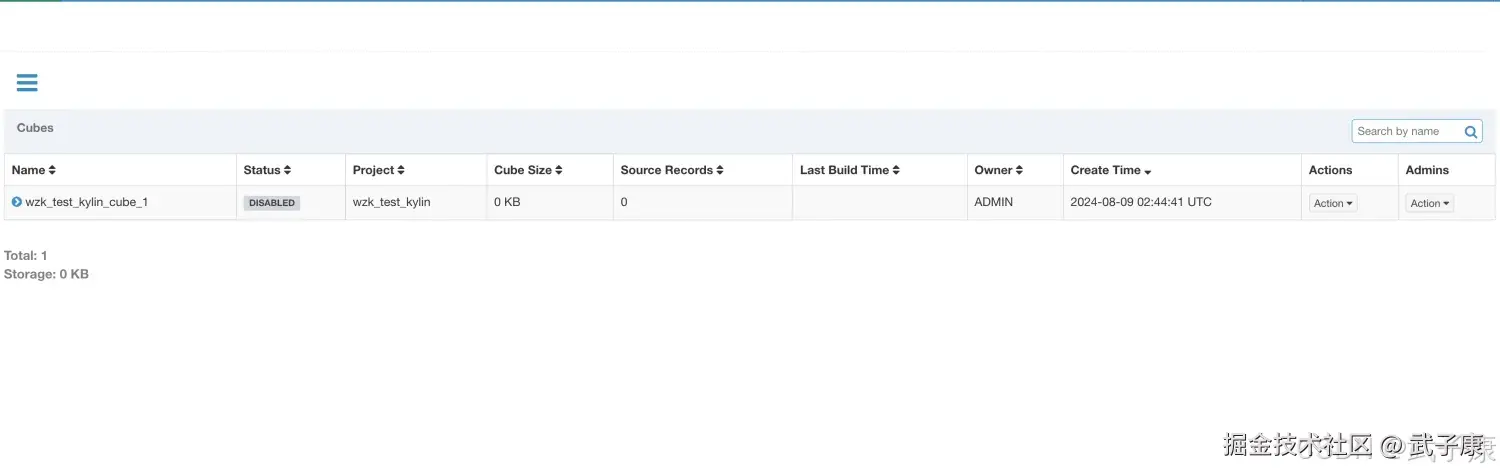1500x475 pixels.
Task: Click the Admins column header
Action: [1427, 171]
